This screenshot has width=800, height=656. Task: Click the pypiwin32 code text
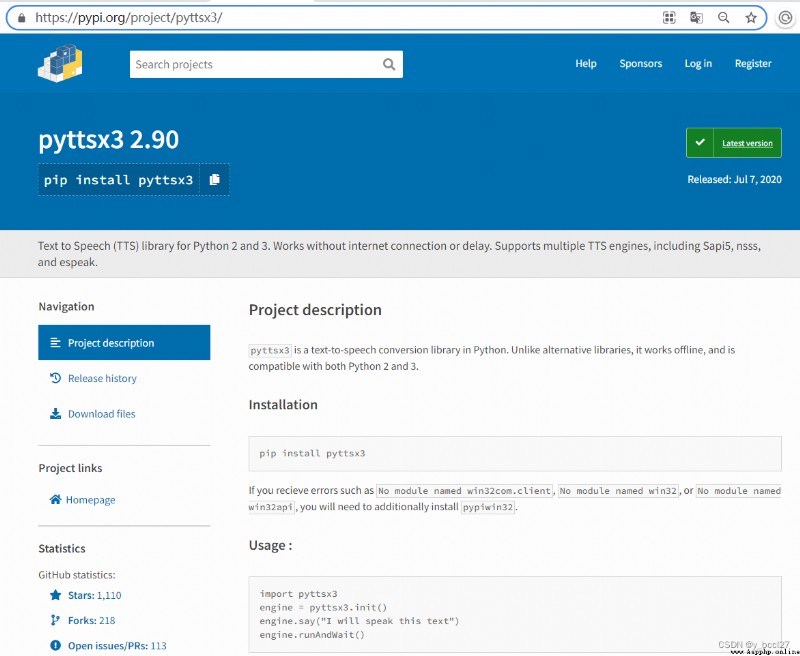tap(488, 507)
